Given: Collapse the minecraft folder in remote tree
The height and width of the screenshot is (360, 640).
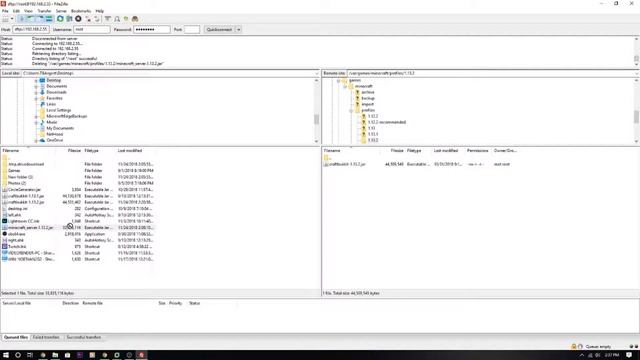Looking at the screenshot, I should [x=345, y=87].
